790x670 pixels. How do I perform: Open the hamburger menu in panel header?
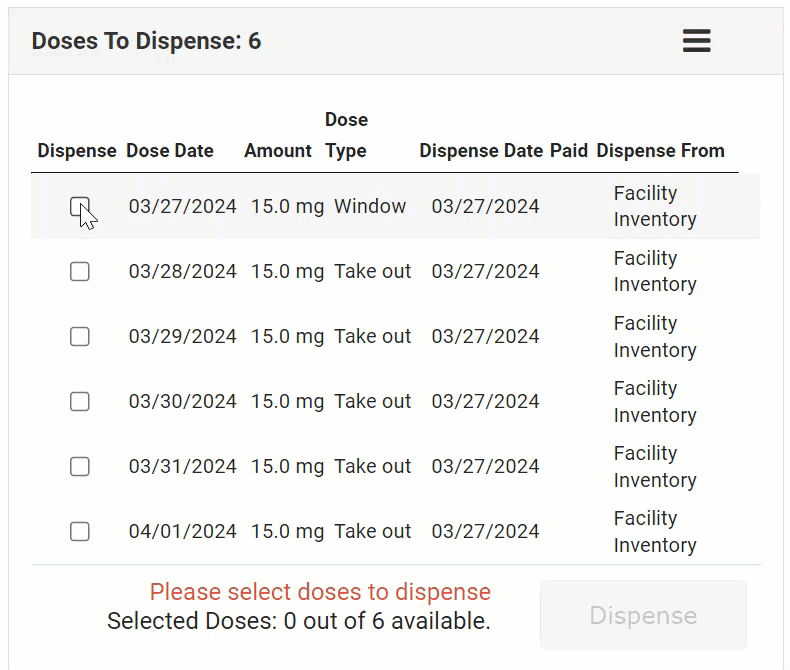point(696,41)
